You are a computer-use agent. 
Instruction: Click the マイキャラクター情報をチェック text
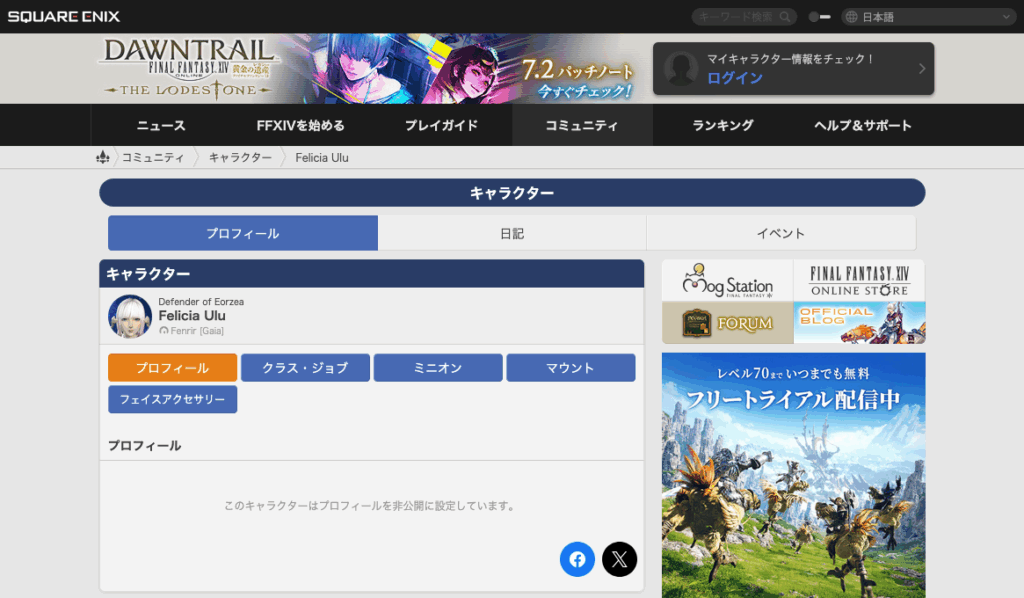tap(791, 59)
